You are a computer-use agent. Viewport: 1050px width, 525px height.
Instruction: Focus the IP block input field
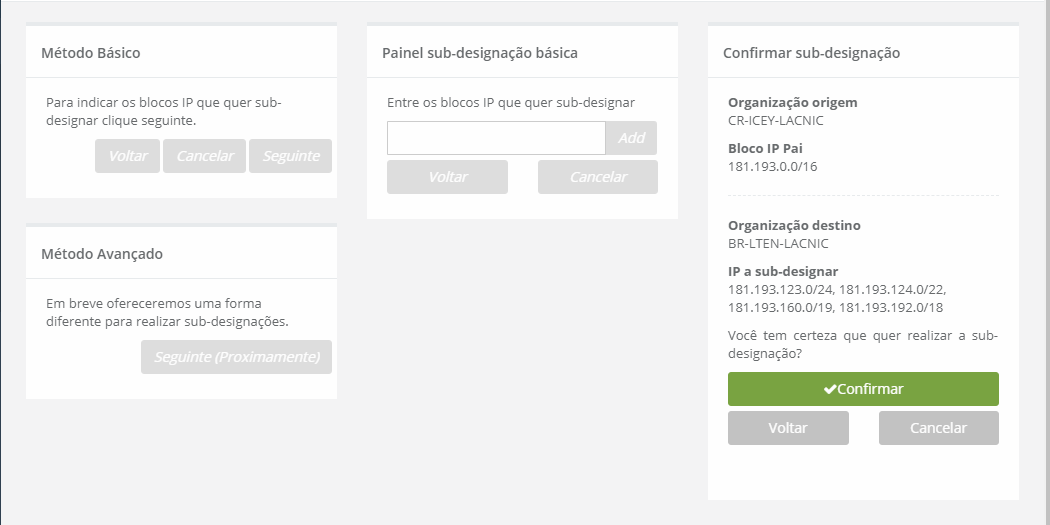[x=496, y=138]
